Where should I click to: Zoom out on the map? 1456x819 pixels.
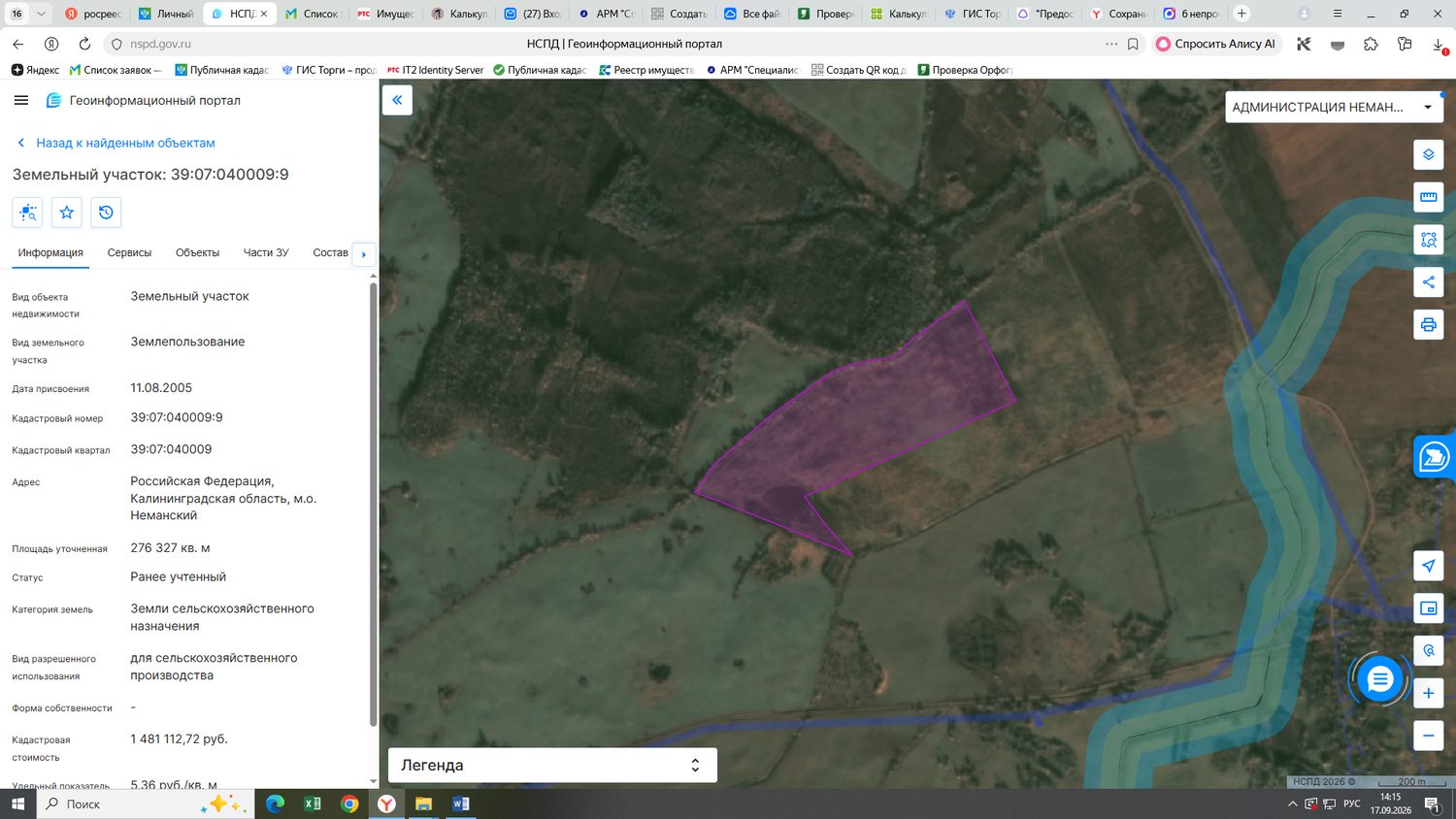pos(1428,736)
